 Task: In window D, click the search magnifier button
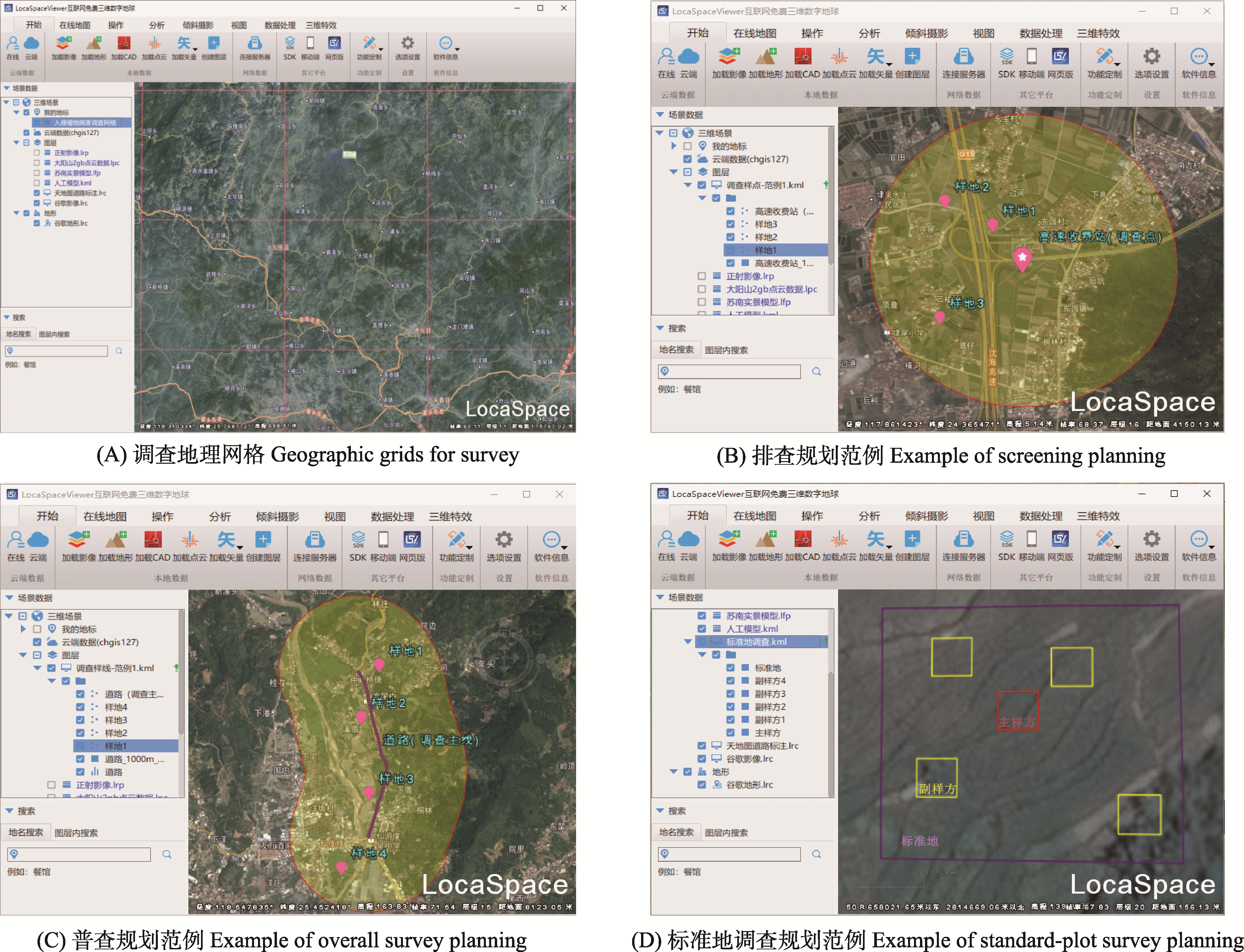click(x=816, y=853)
